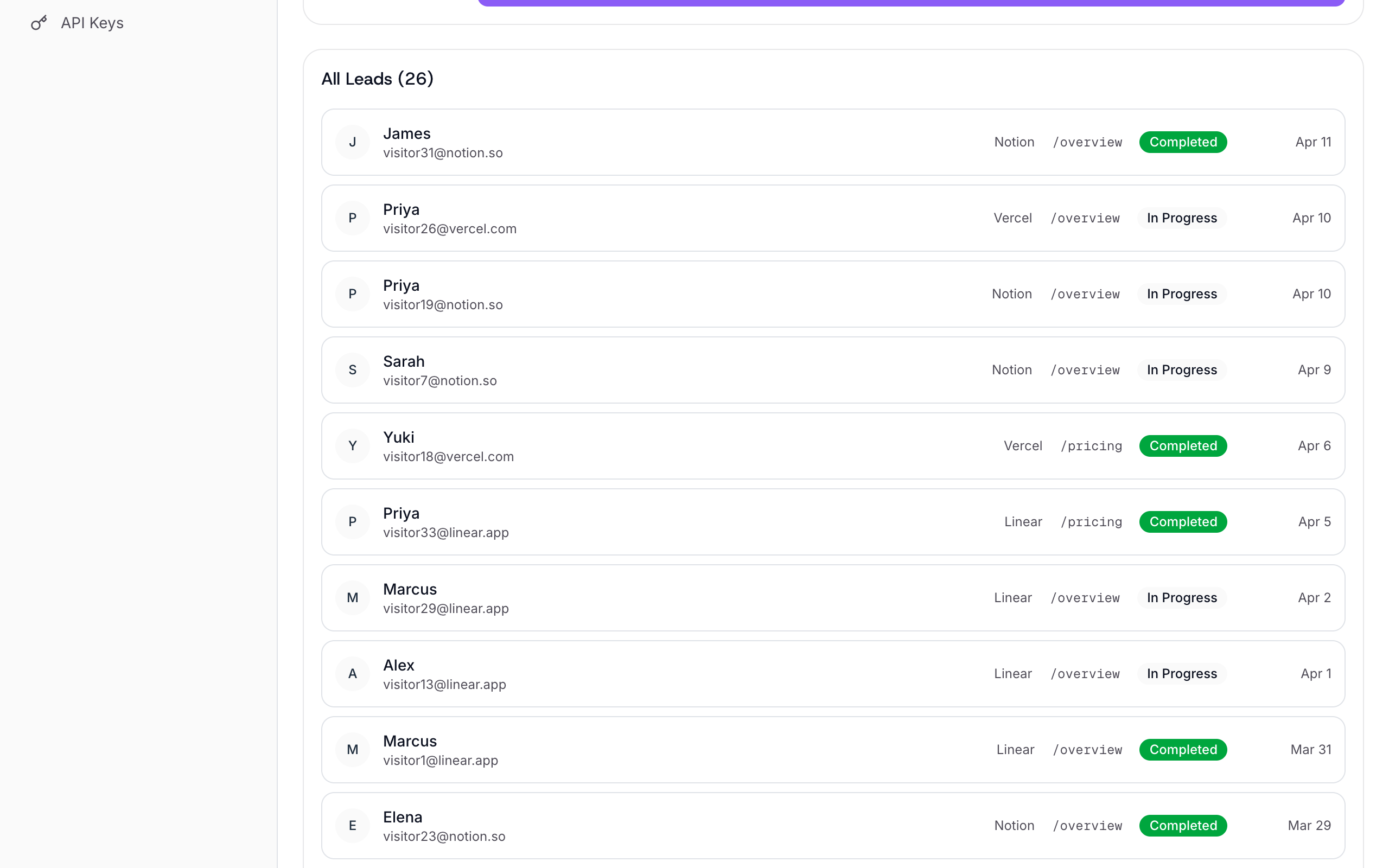Click In Progress badge on Sarah's row
This screenshot has height=868, width=1389.
1182,371
